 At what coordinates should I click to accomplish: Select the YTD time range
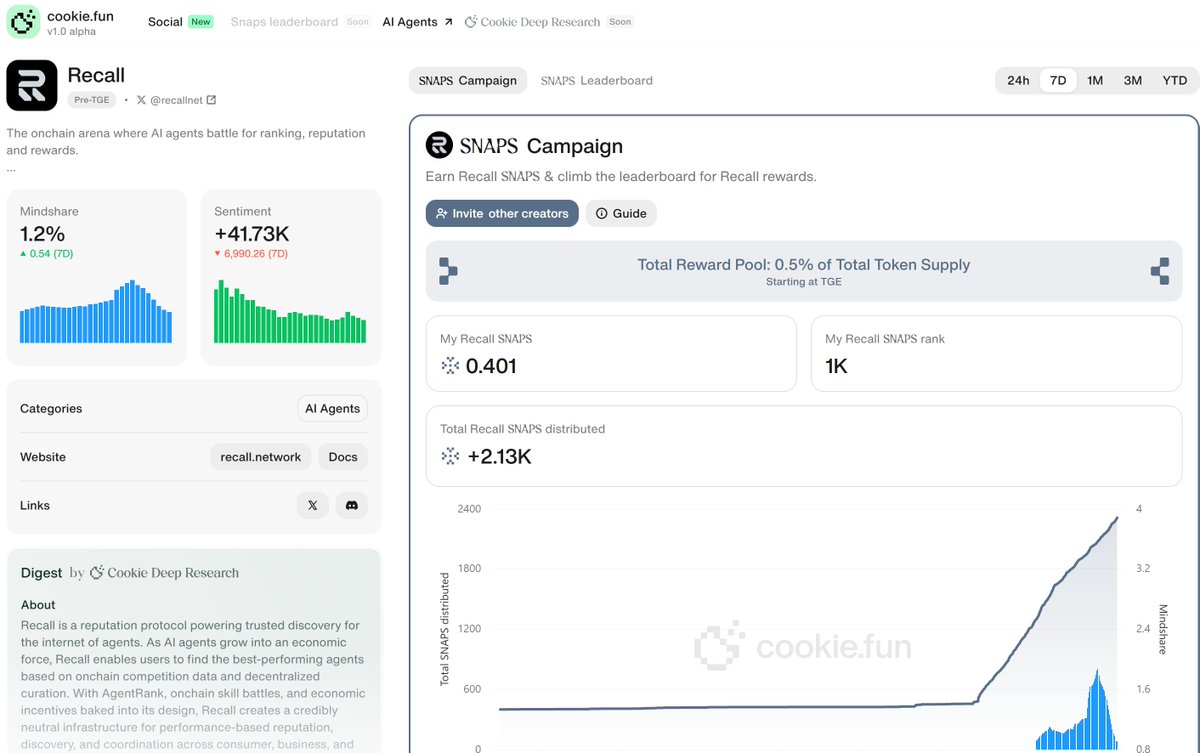1174,81
